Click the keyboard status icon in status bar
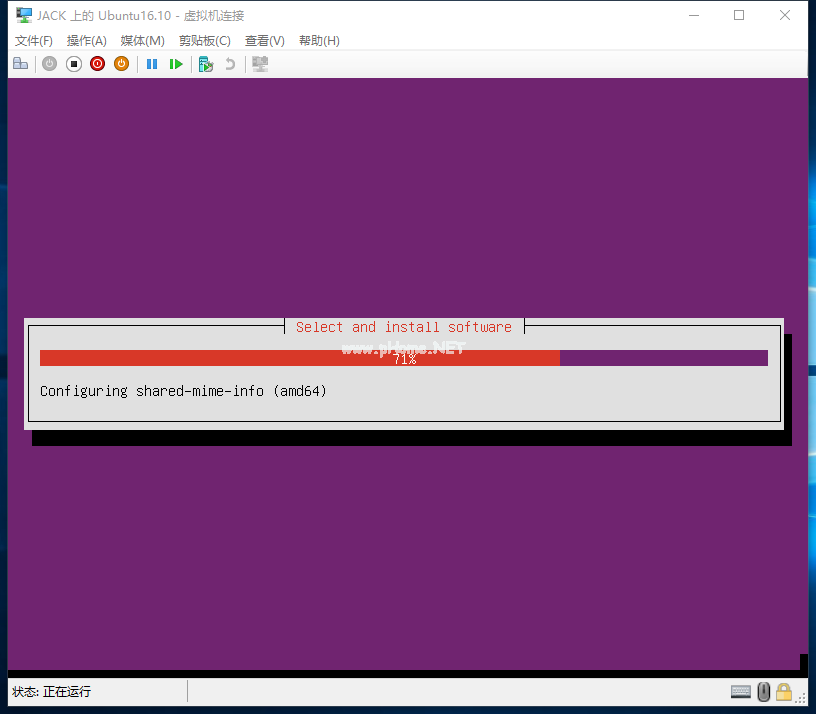Screen dimensions: 816x714 (x=741, y=692)
